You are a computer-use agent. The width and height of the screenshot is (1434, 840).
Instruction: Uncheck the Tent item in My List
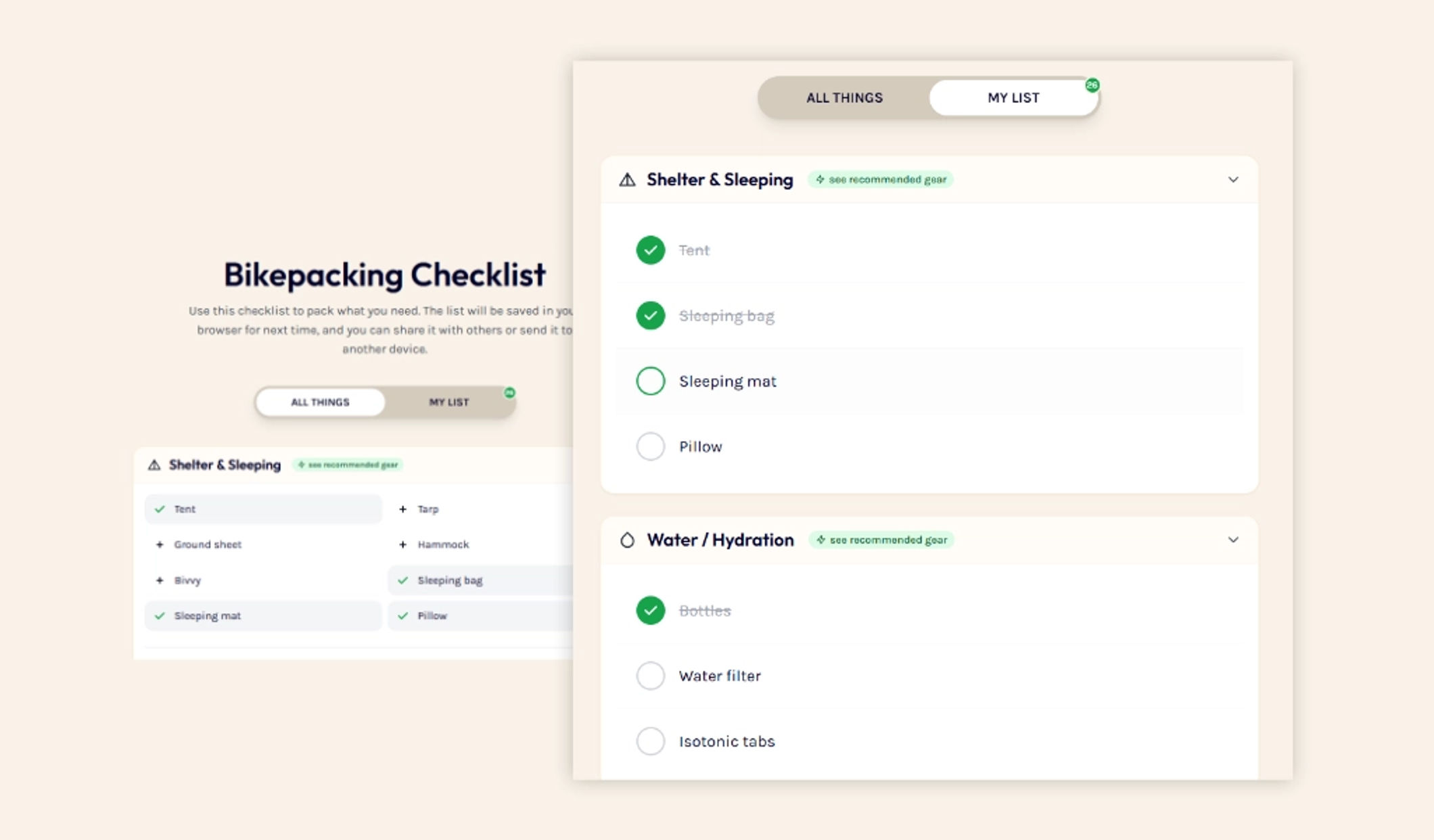pos(650,250)
